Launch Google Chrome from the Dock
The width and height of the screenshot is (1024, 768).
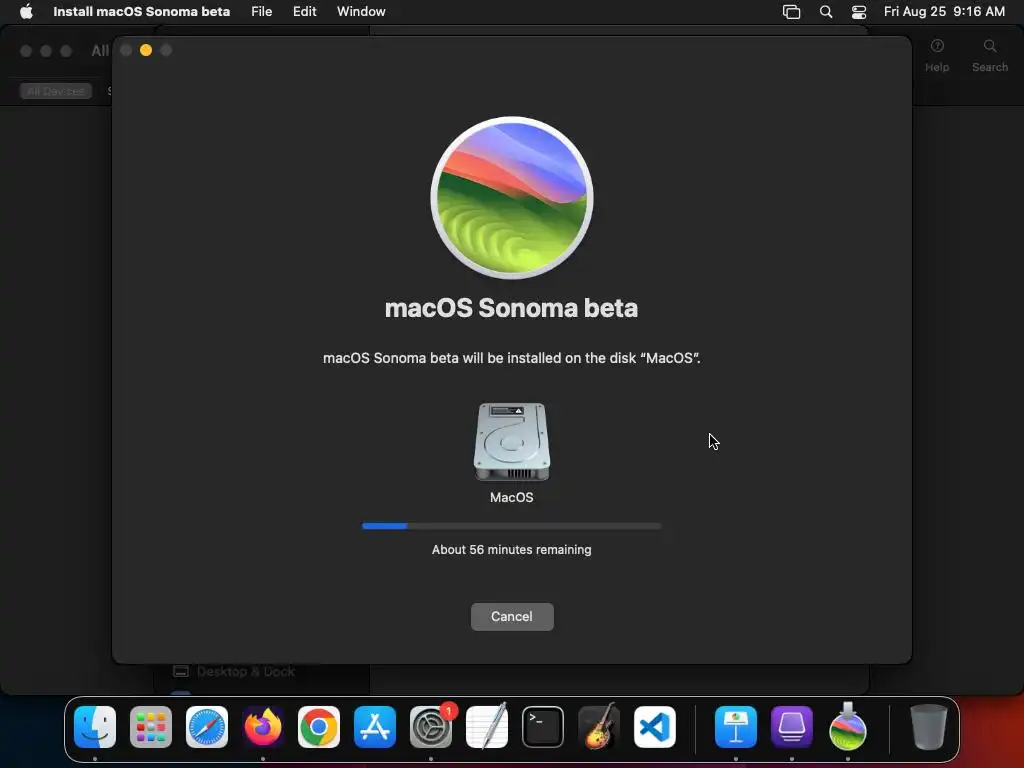(319, 727)
